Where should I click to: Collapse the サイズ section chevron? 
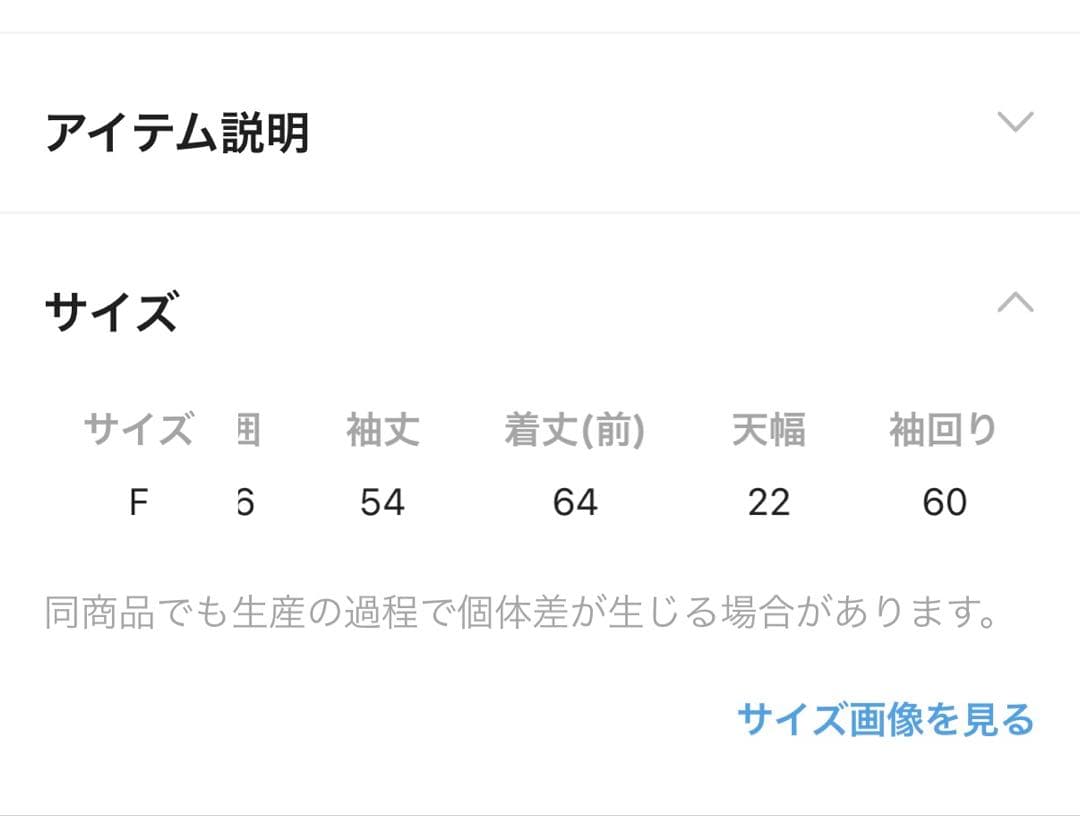pos(1015,302)
